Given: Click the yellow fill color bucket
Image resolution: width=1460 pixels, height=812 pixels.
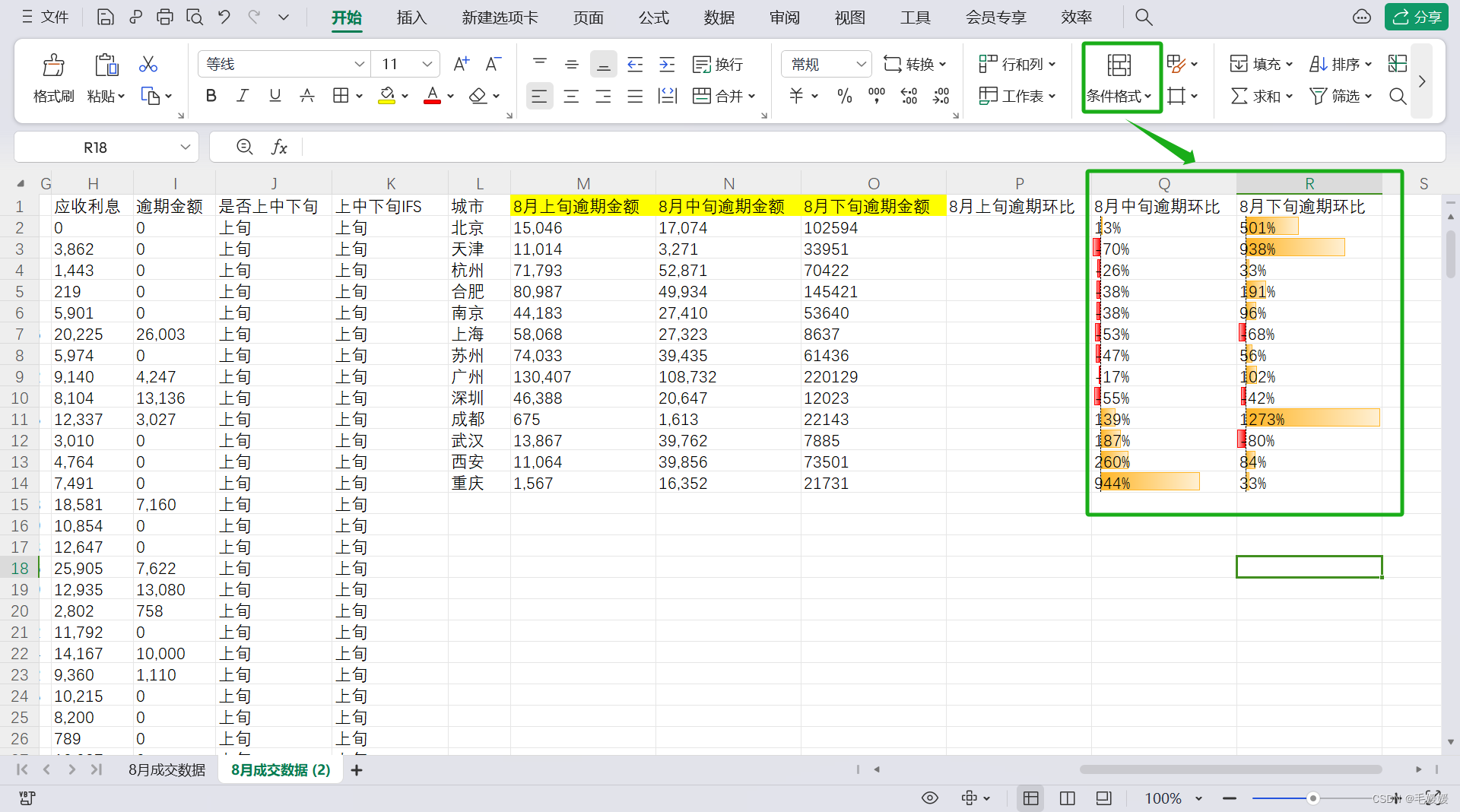Looking at the screenshot, I should pos(387,96).
